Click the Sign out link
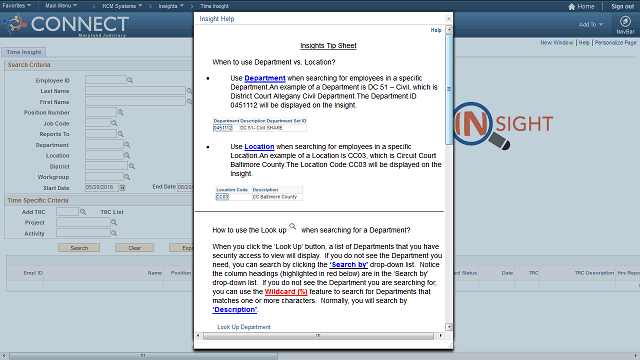Image resolution: width=640 pixels, height=360 pixels. pyautogui.click(x=622, y=7)
